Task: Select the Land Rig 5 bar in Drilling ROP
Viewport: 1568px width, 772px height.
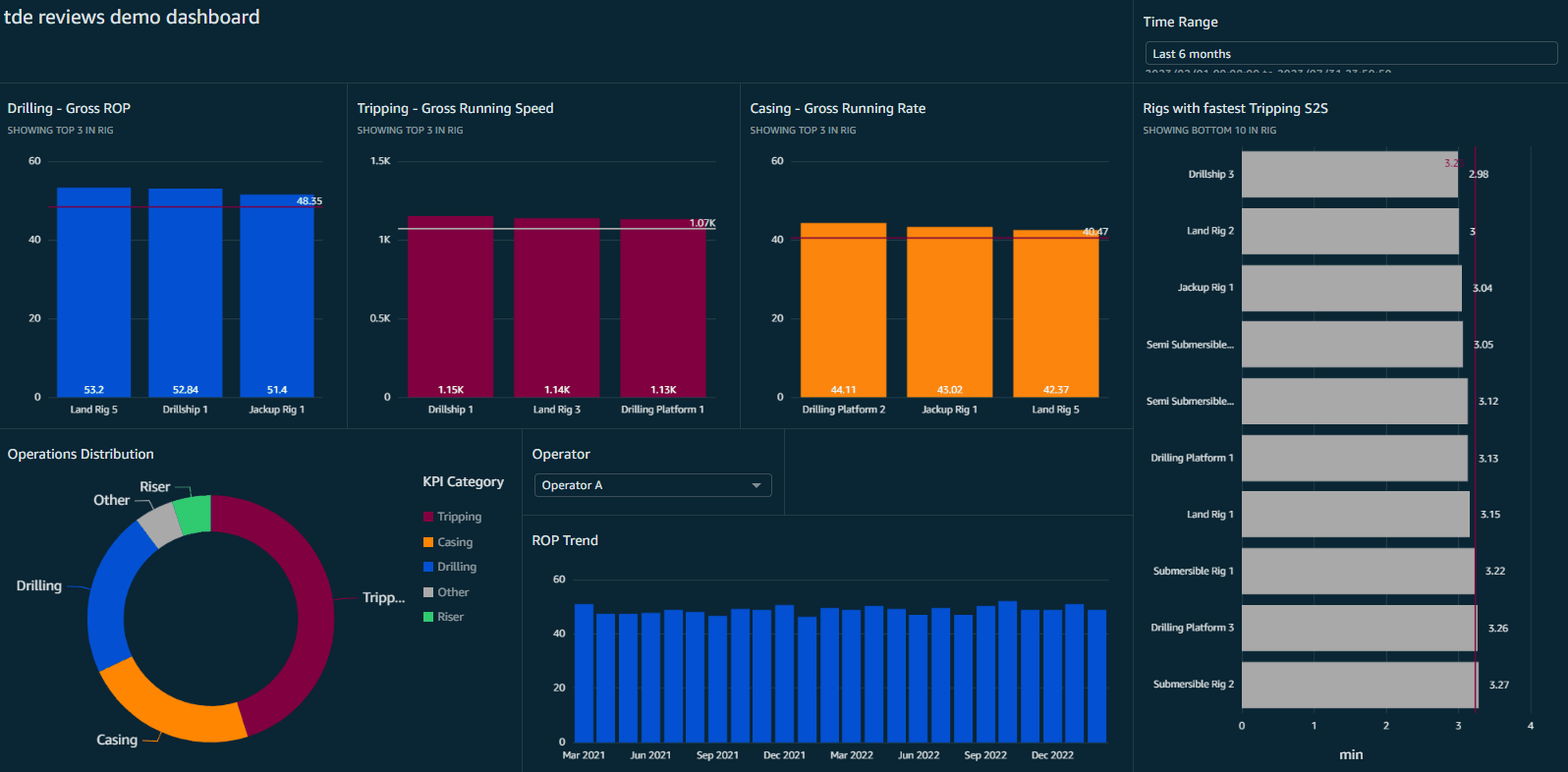Action: coord(93,295)
